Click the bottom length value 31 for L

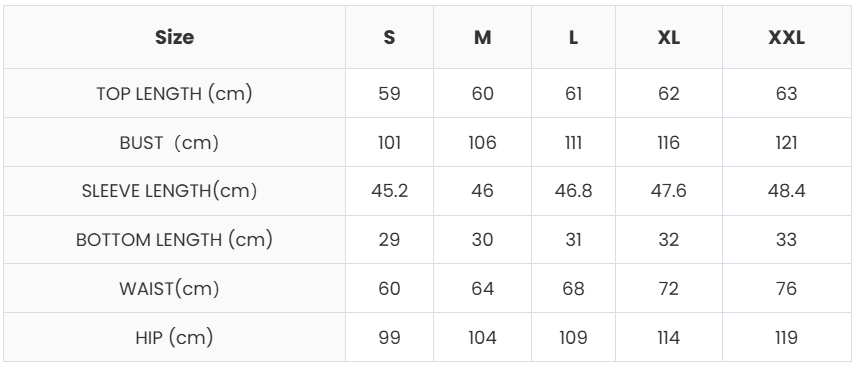pos(573,240)
